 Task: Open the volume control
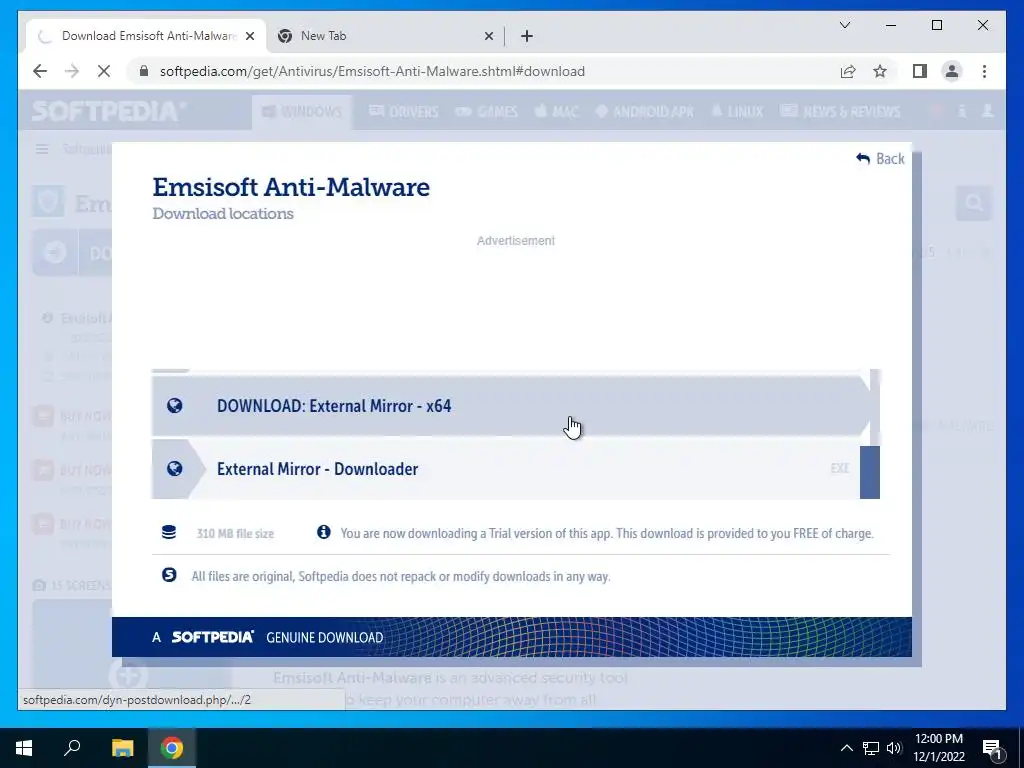pyautogui.click(x=894, y=748)
